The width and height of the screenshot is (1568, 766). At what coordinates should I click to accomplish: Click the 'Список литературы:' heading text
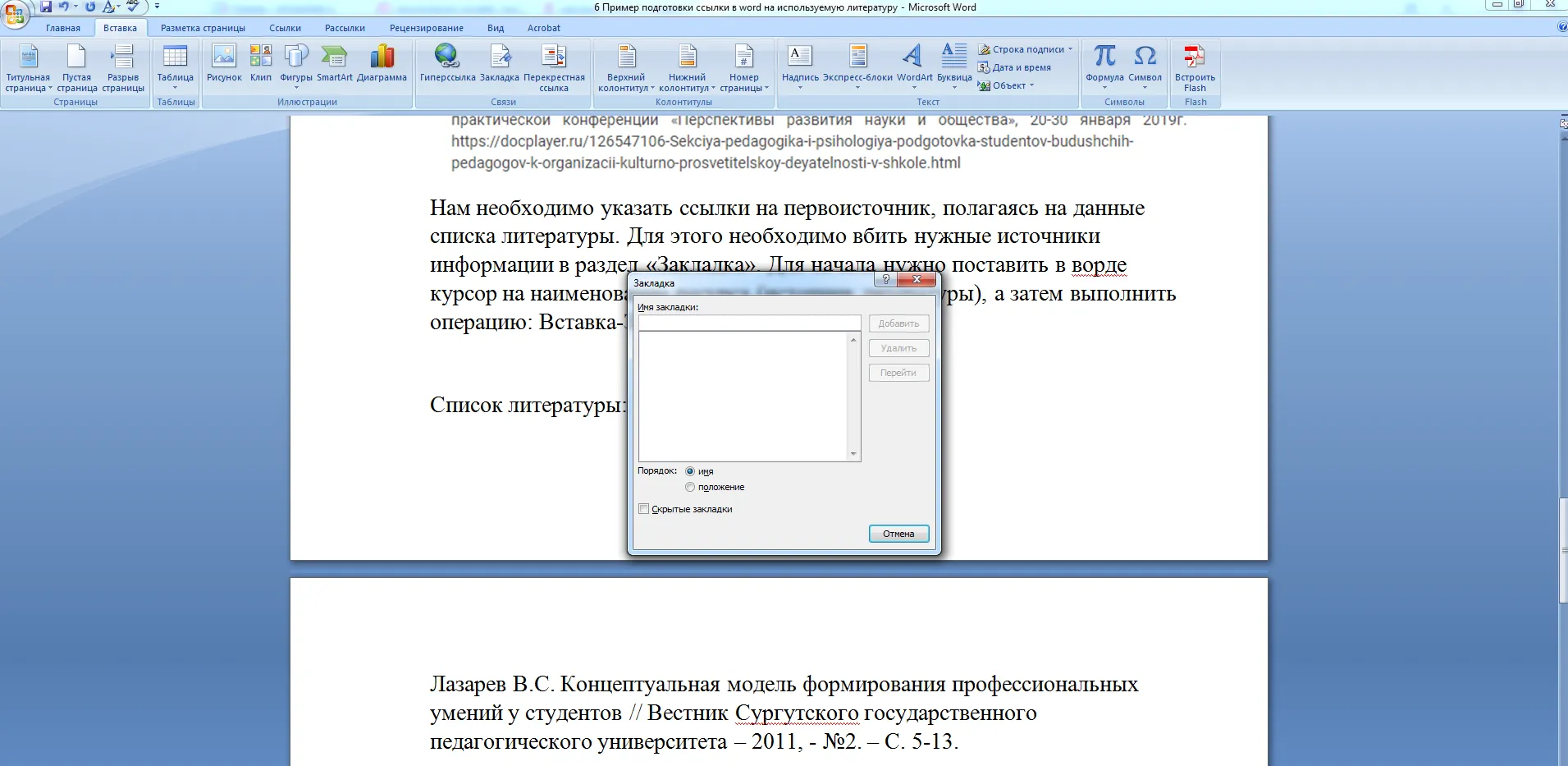coord(528,406)
